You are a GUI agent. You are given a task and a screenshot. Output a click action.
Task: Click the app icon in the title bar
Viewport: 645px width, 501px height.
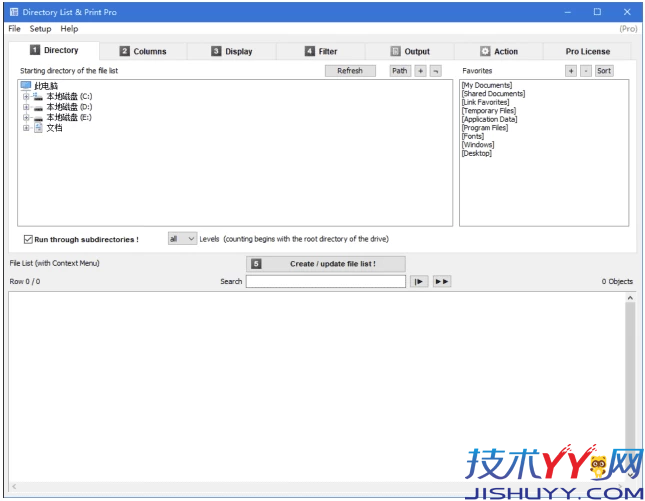(x=14, y=12)
